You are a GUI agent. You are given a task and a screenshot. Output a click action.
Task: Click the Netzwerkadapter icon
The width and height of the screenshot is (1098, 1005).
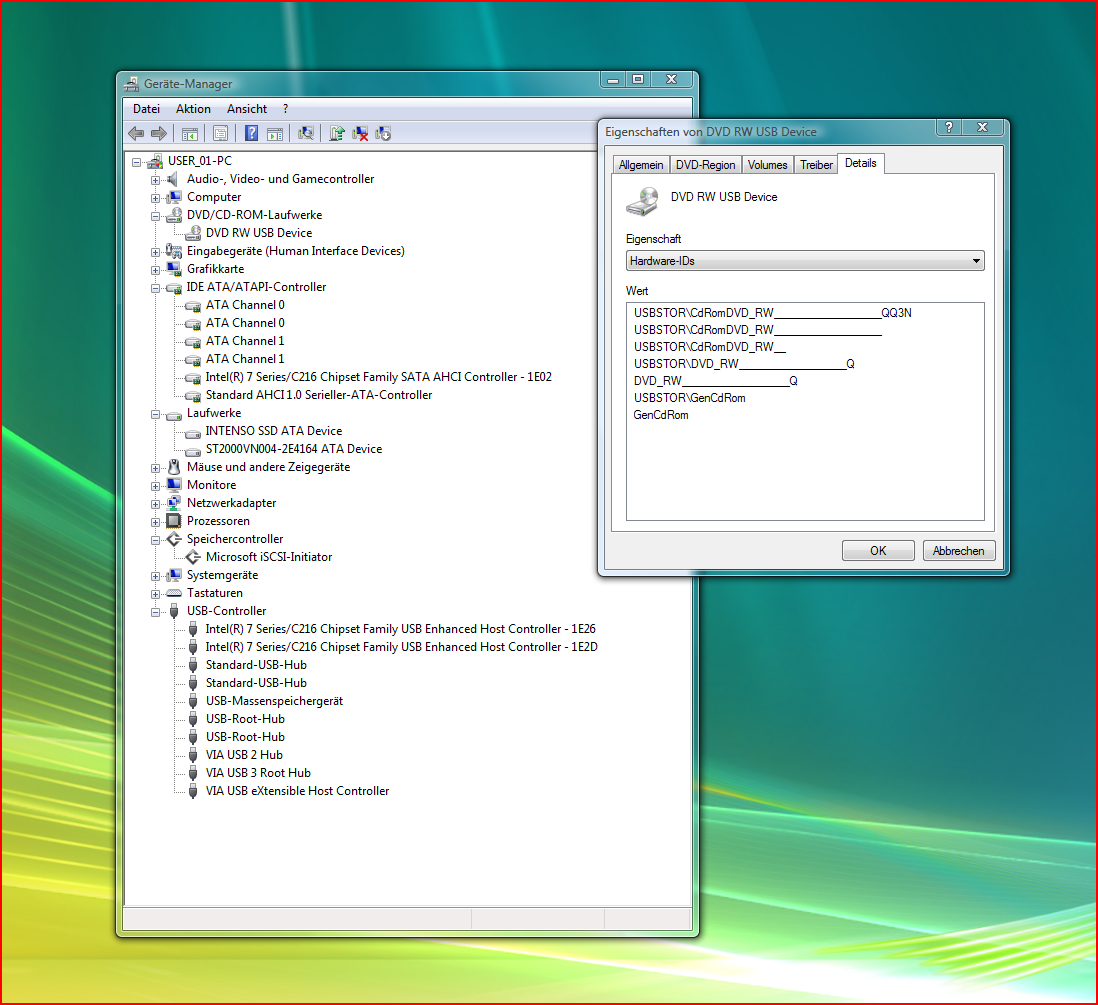[174, 503]
